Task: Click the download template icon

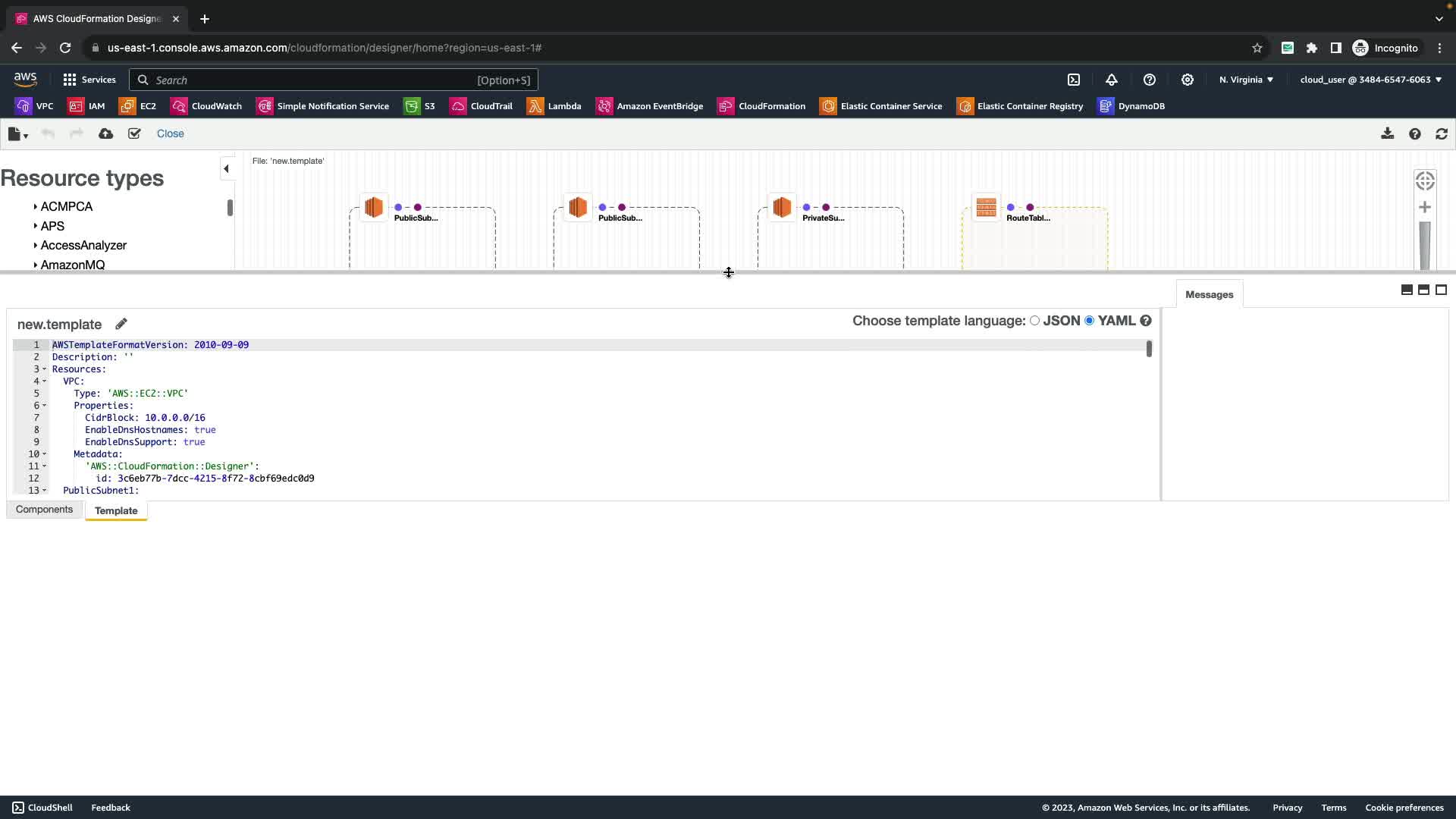Action: (1387, 133)
